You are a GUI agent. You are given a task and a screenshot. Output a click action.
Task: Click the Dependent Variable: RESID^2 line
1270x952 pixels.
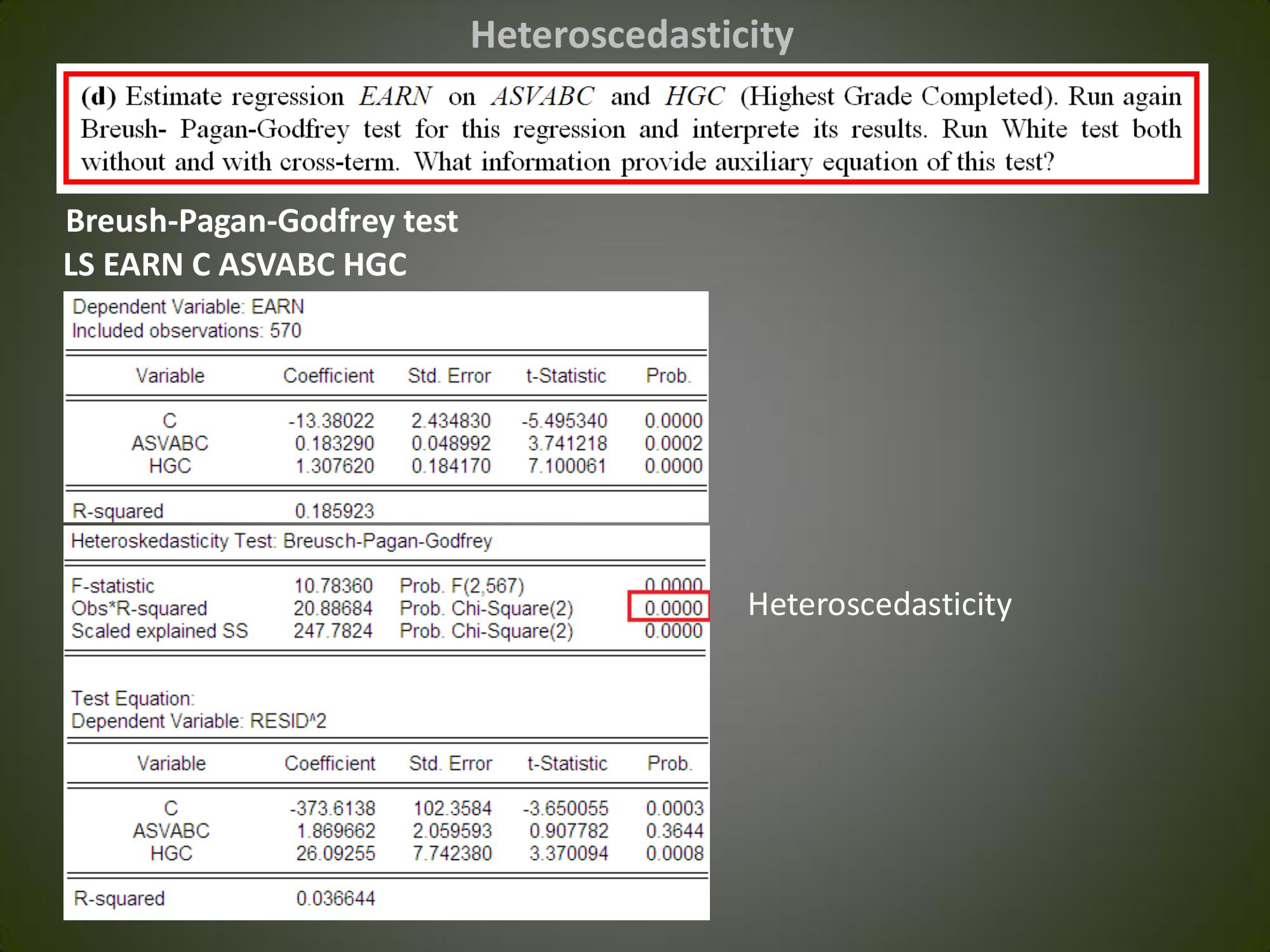coord(199,721)
